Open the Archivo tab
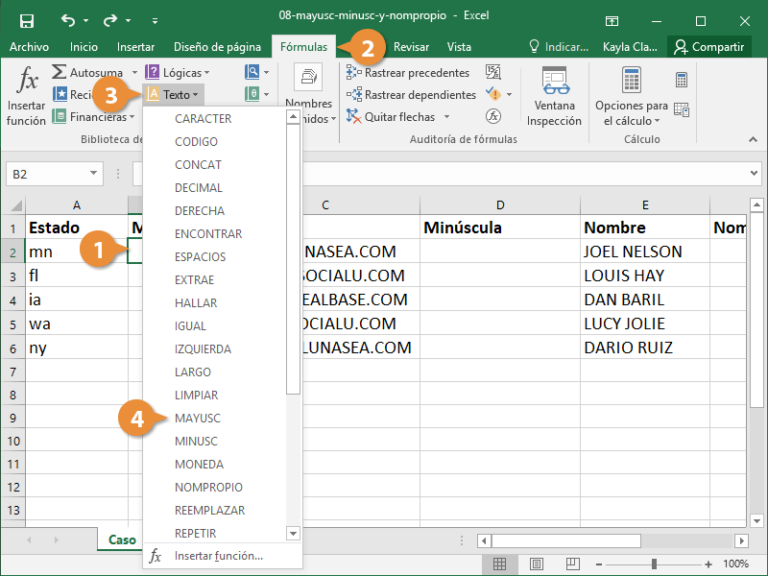 pos(29,47)
